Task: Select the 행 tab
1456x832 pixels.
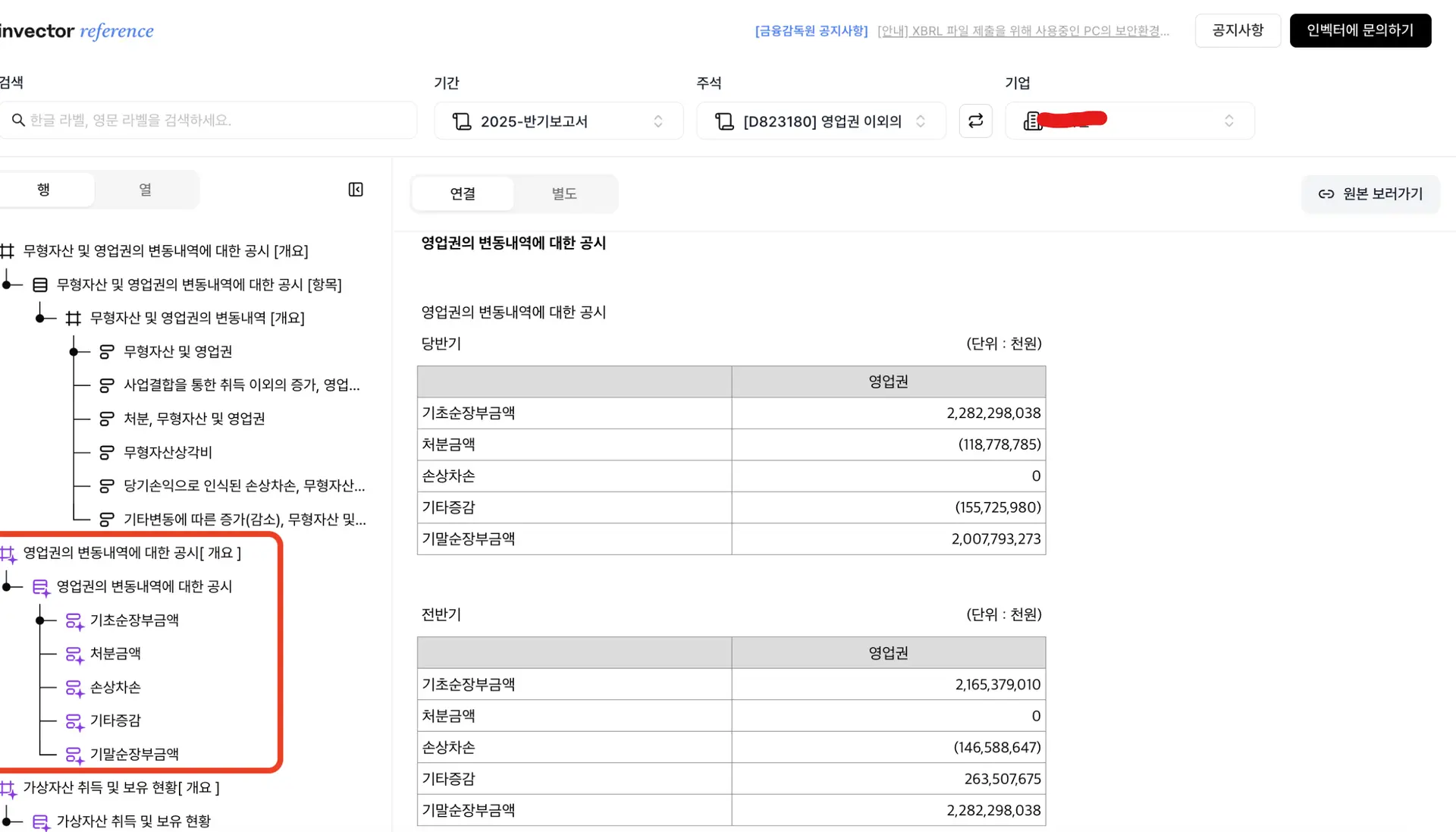Action: pos(43,189)
